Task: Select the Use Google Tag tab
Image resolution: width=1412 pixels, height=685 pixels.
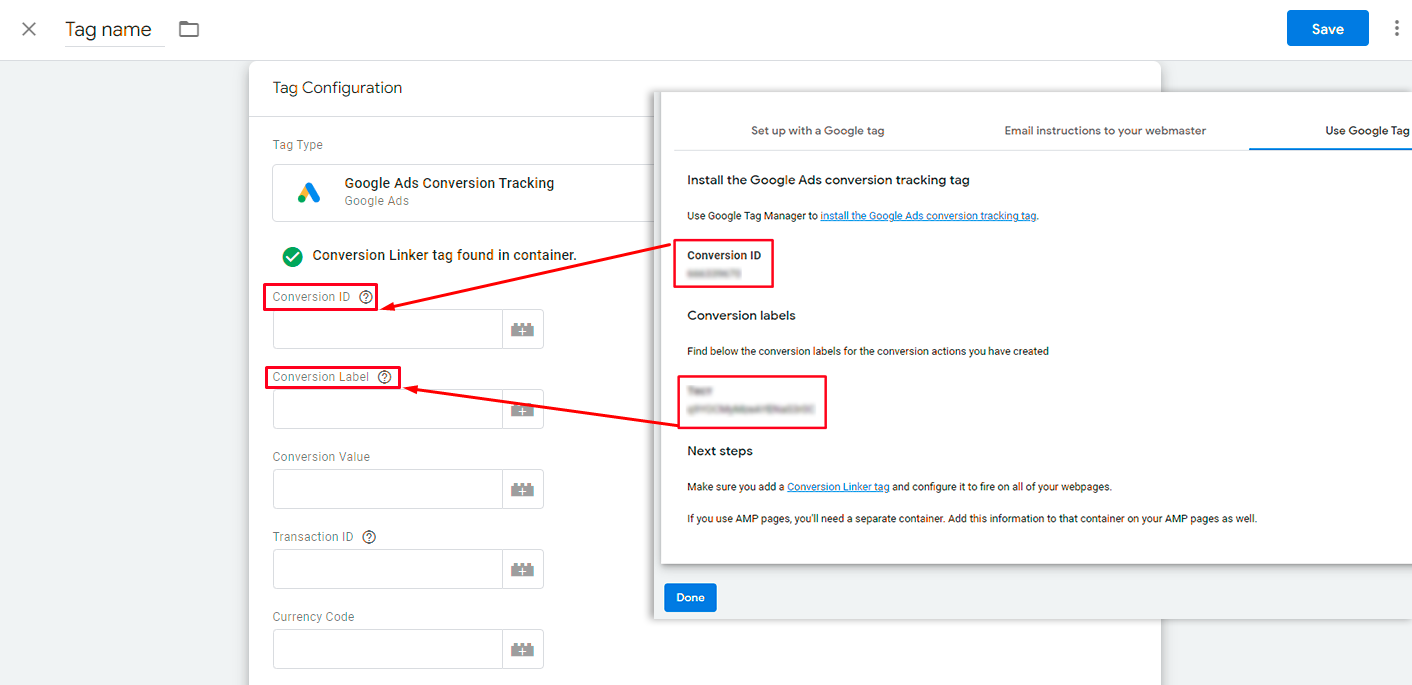Action: click(1367, 131)
